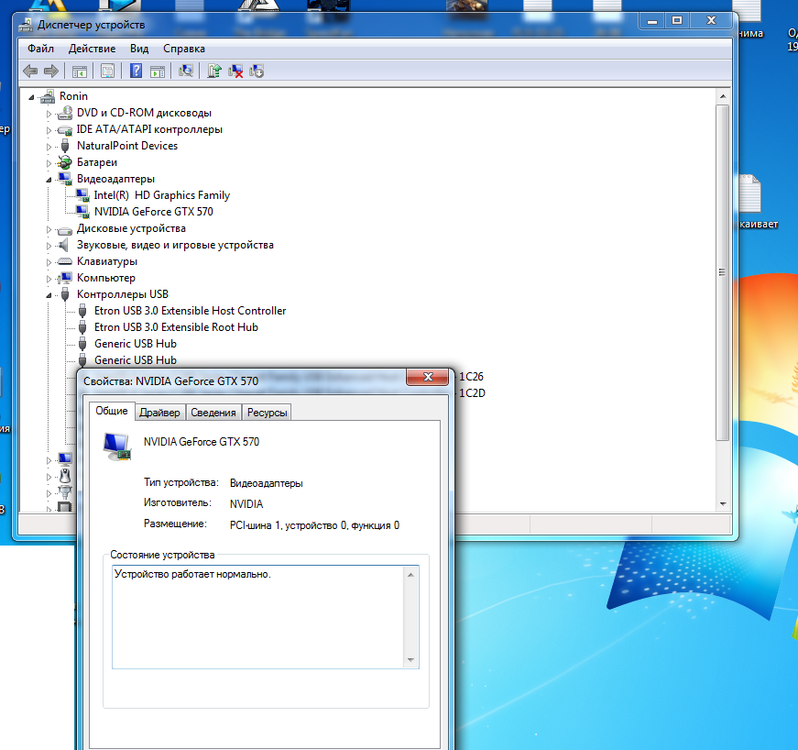Maximize the Device Manager window
The height and width of the screenshot is (750, 798).
click(677, 21)
